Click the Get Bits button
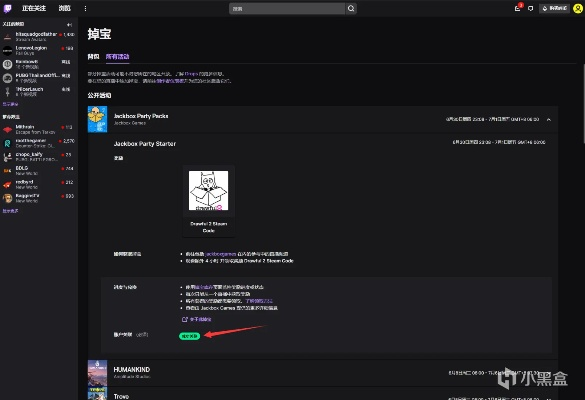The image size is (585, 400). pyautogui.click(x=554, y=8)
